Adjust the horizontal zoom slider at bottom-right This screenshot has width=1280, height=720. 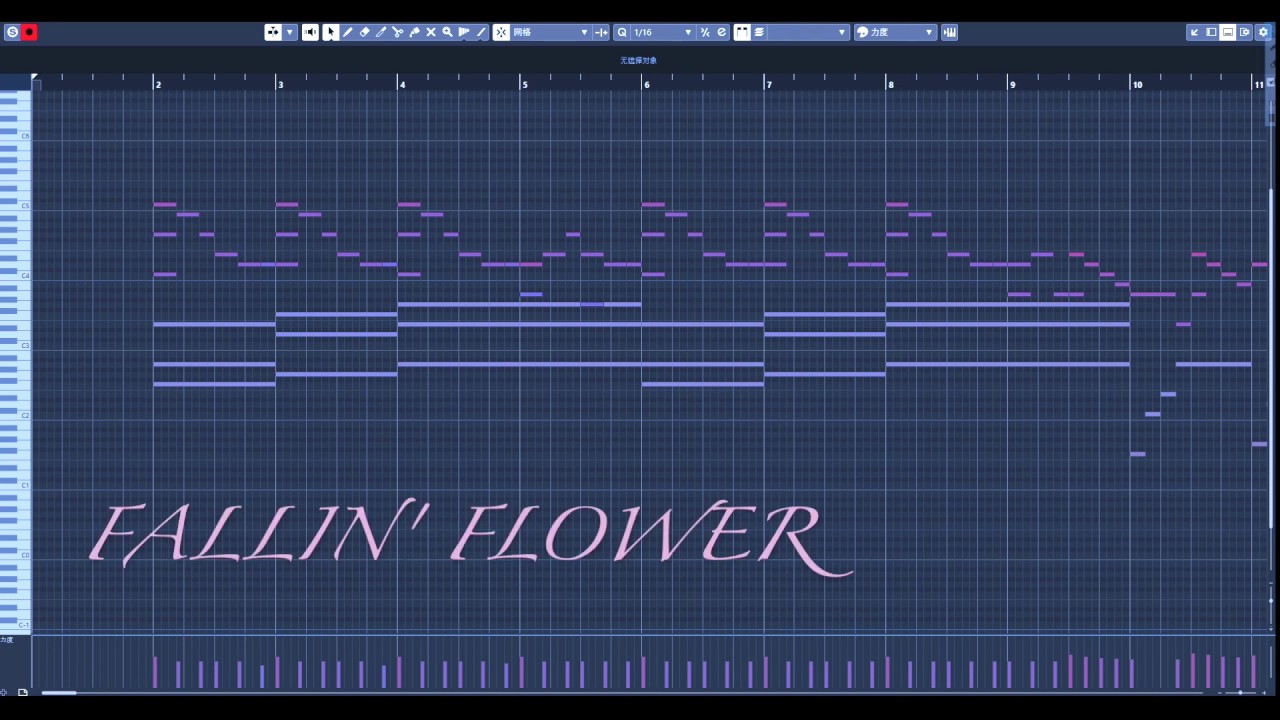(1240, 692)
